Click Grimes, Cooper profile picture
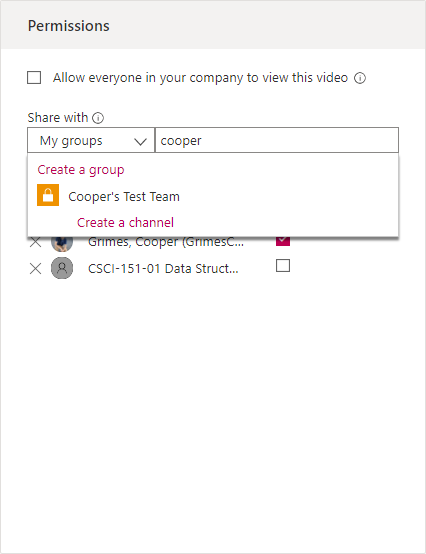 click(62, 242)
